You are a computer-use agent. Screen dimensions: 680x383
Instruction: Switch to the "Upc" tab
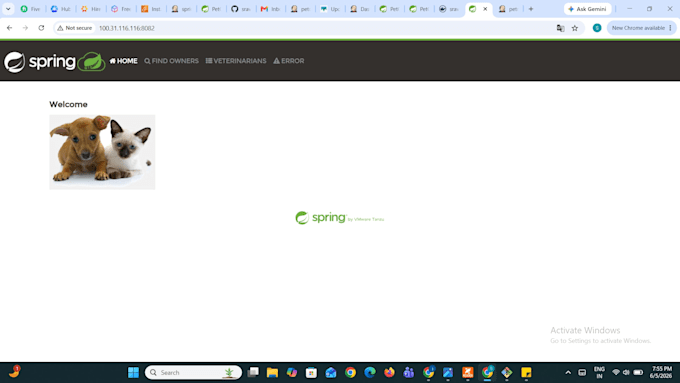(330, 9)
